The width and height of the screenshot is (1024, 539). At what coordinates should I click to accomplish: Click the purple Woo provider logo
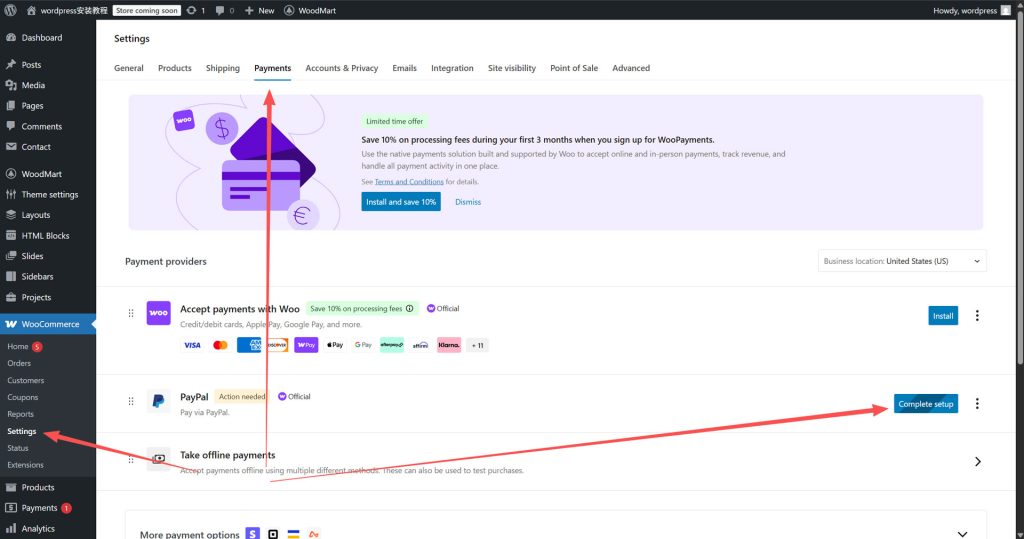158,313
